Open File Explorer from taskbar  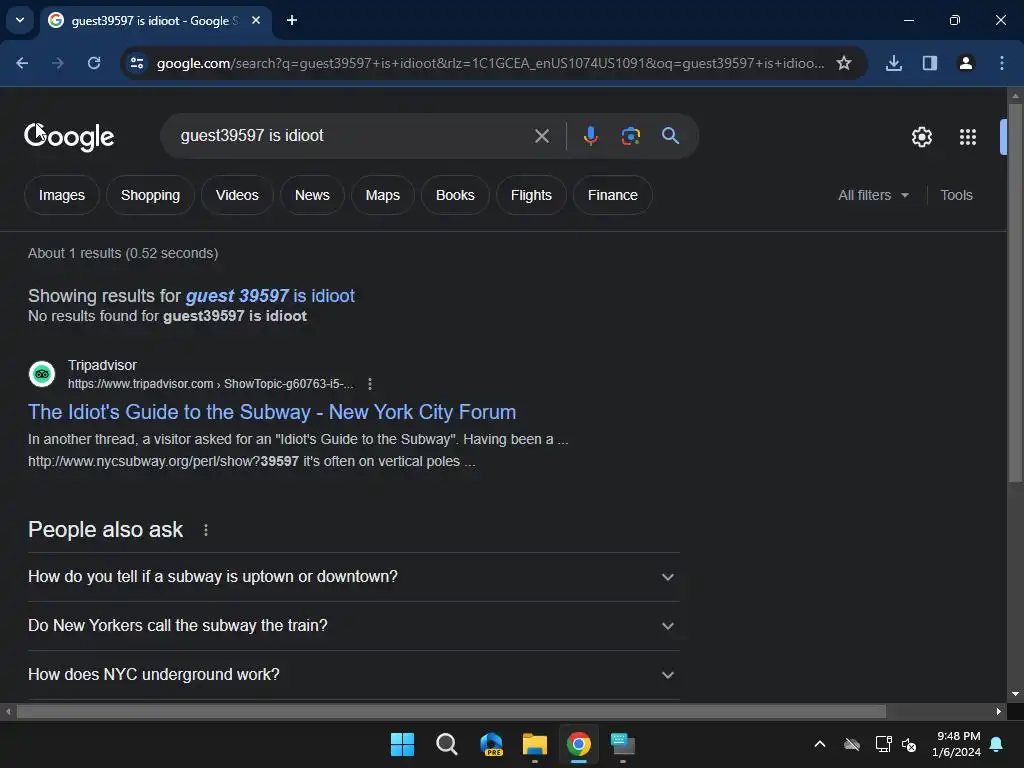tap(535, 744)
